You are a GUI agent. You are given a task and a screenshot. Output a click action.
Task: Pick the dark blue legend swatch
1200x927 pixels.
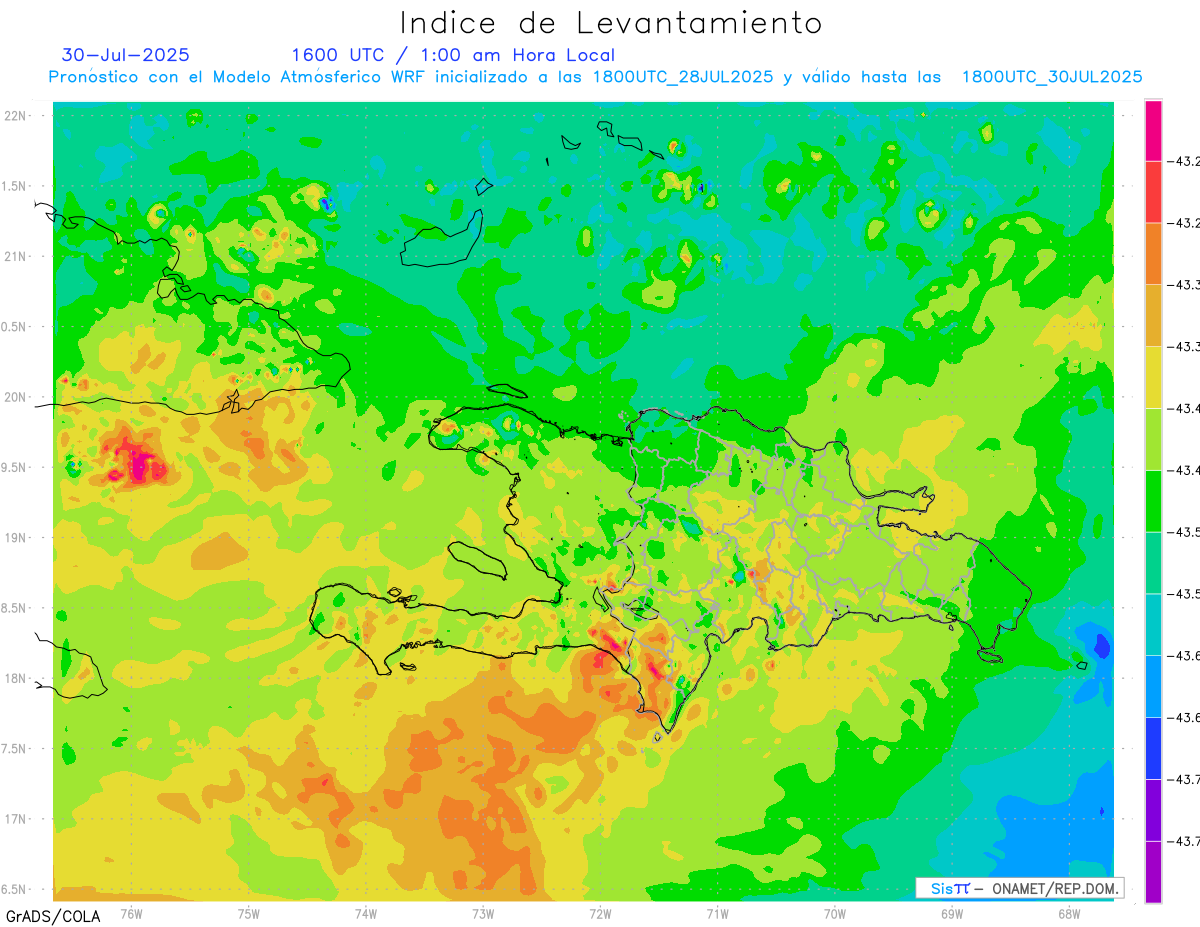click(1153, 748)
